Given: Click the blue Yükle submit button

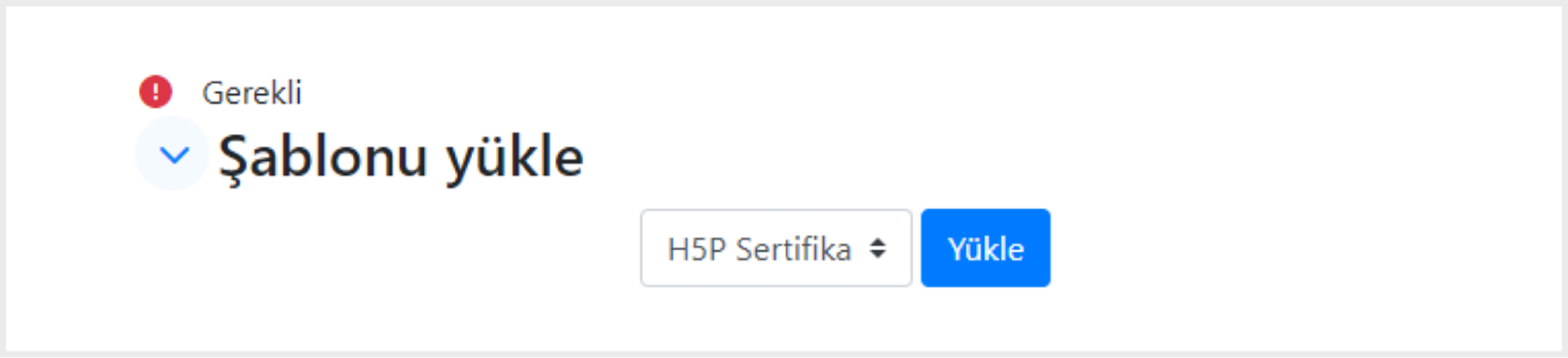Looking at the screenshot, I should point(986,248).
